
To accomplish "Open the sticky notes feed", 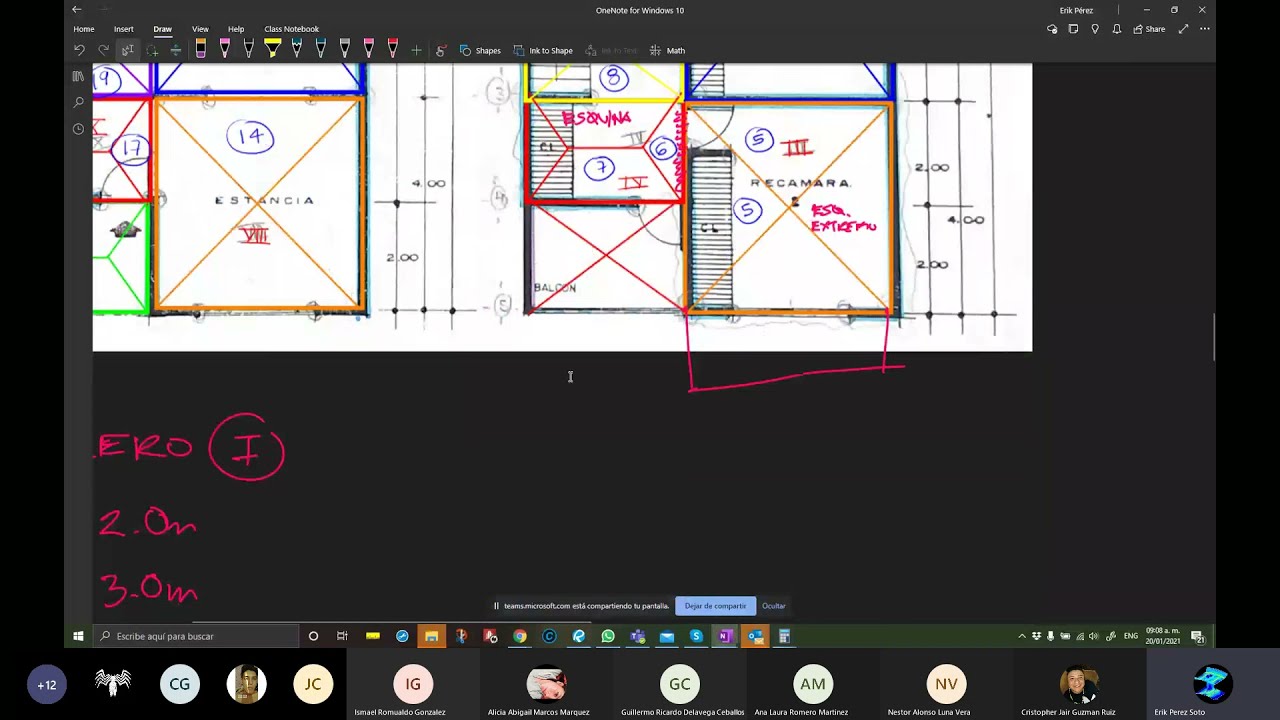I will [1073, 29].
